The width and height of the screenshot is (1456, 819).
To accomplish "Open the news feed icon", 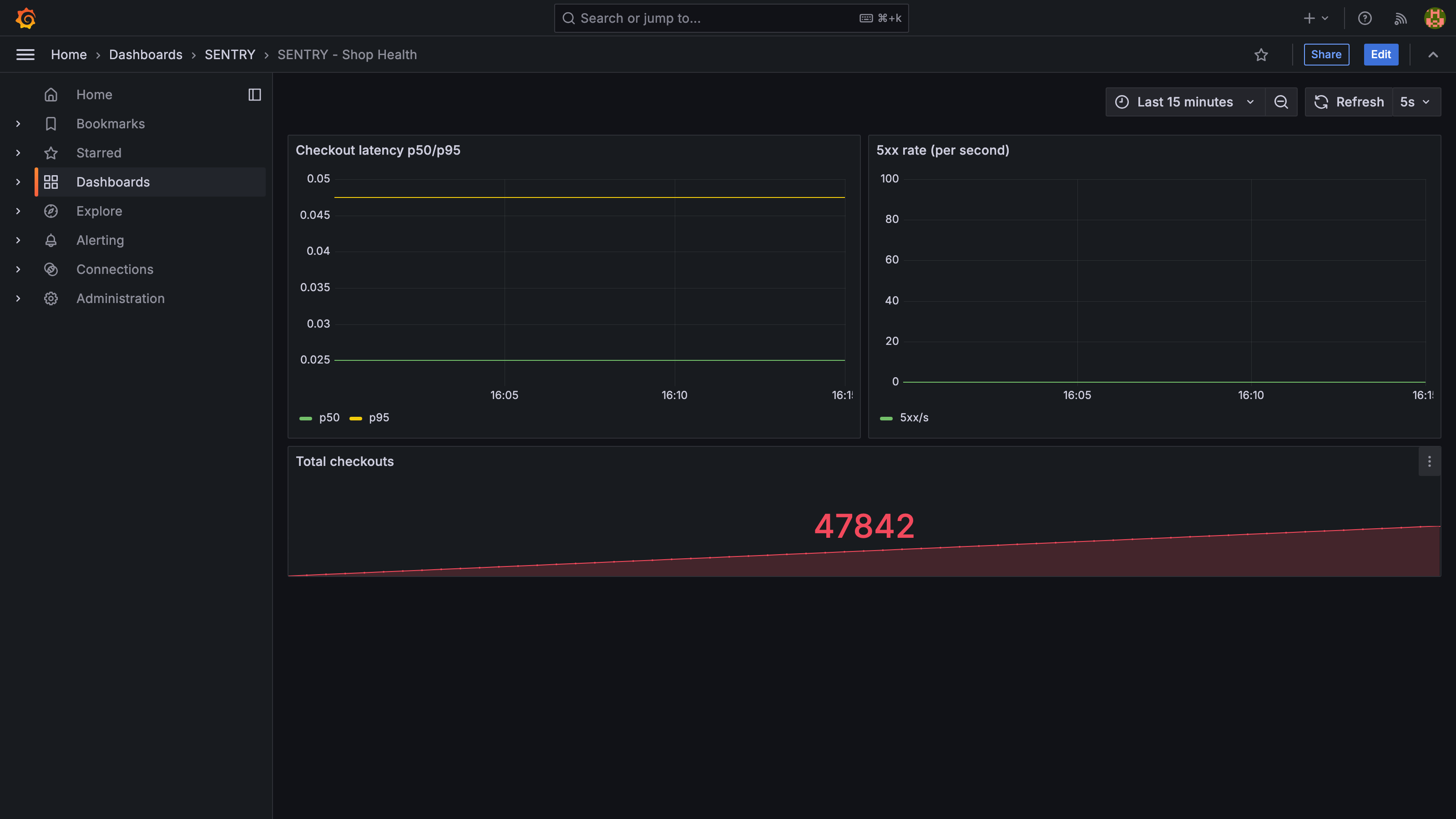I will click(x=1400, y=18).
